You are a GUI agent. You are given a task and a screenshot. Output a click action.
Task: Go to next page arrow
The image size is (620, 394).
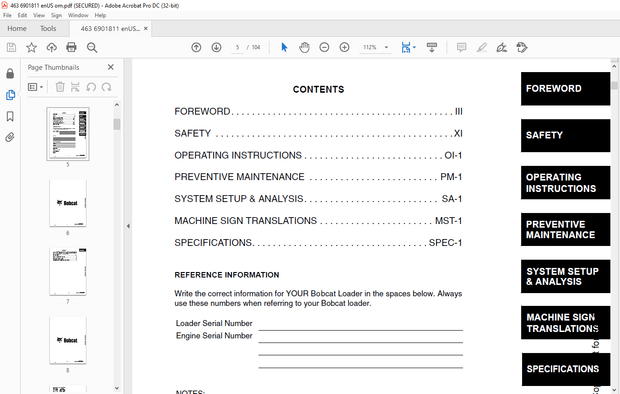[216, 47]
